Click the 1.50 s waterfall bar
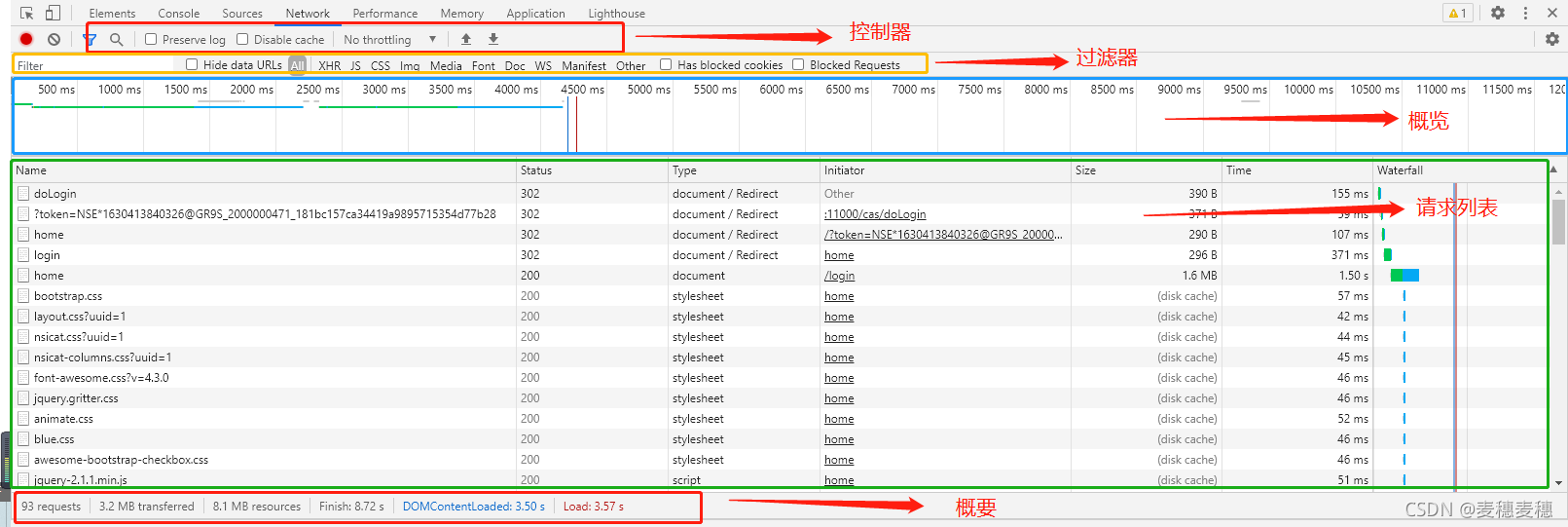 [1404, 276]
